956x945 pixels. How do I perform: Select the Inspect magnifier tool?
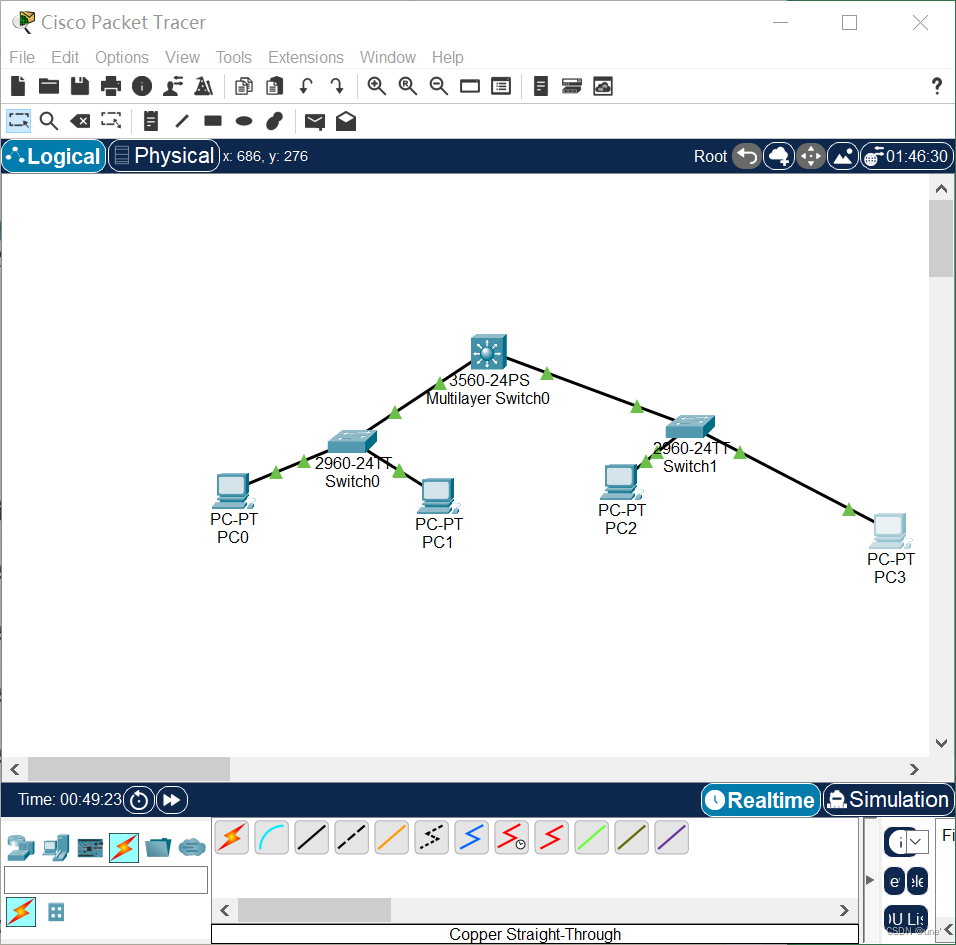pos(49,121)
